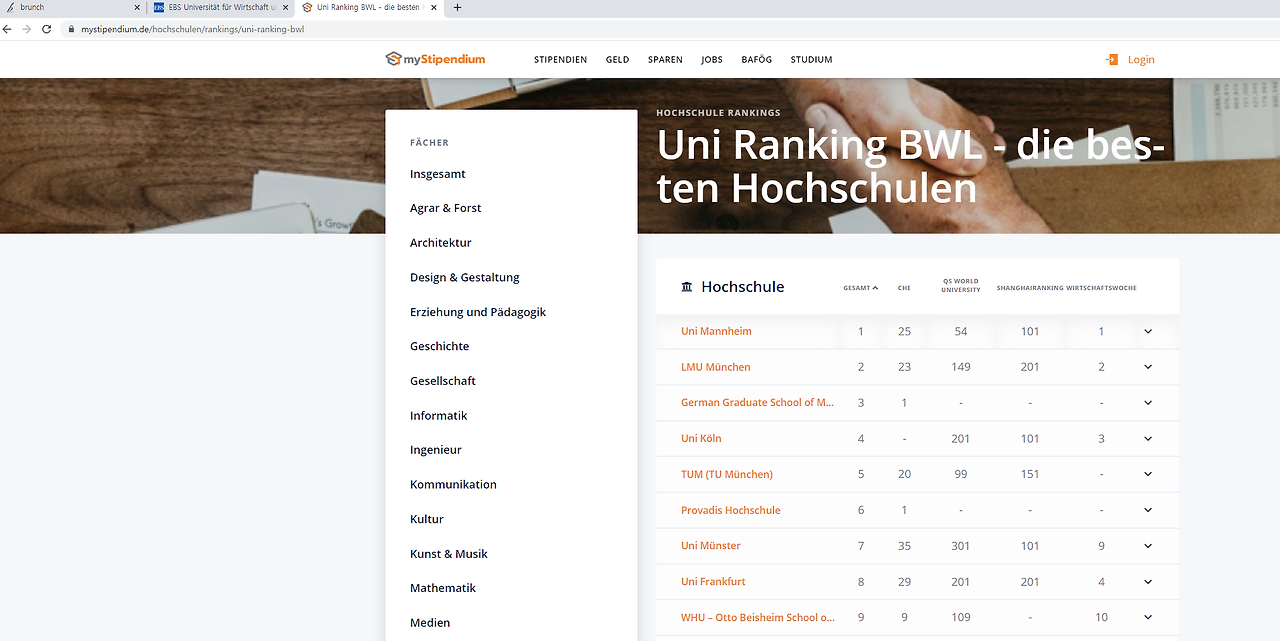
Task: Click the Login link
Action: (1141, 60)
